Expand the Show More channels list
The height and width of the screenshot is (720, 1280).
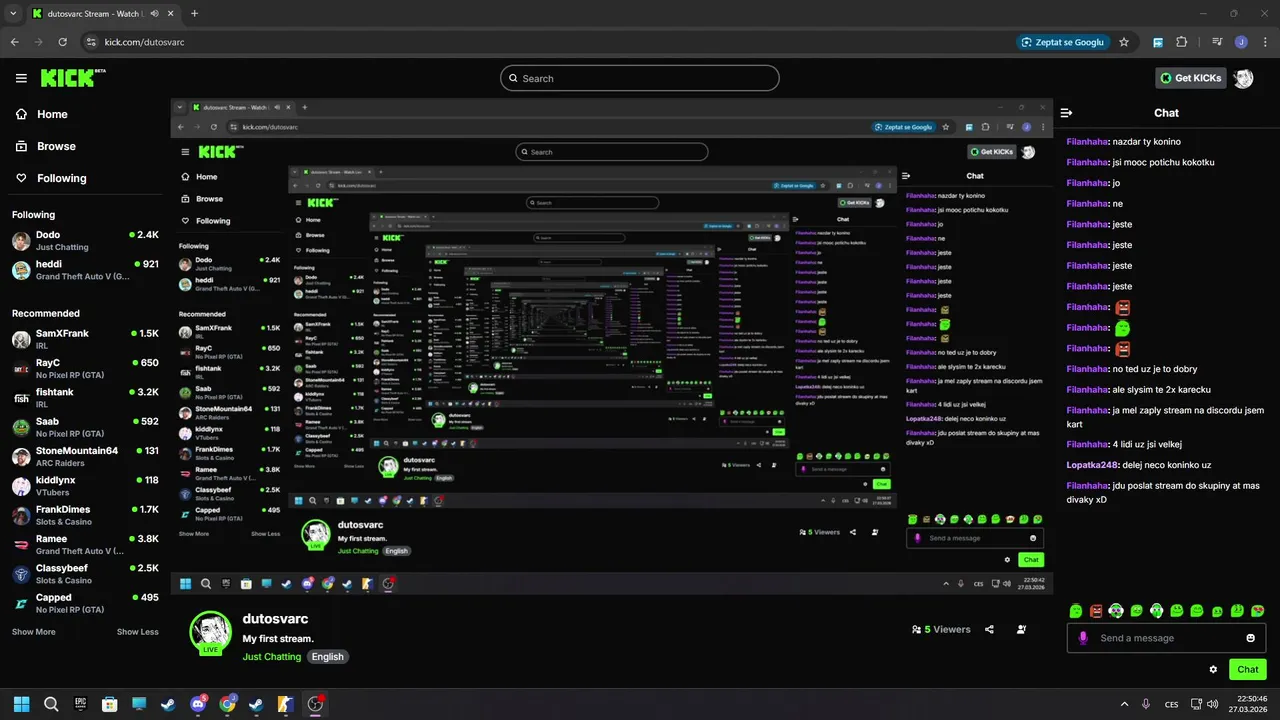click(x=34, y=632)
